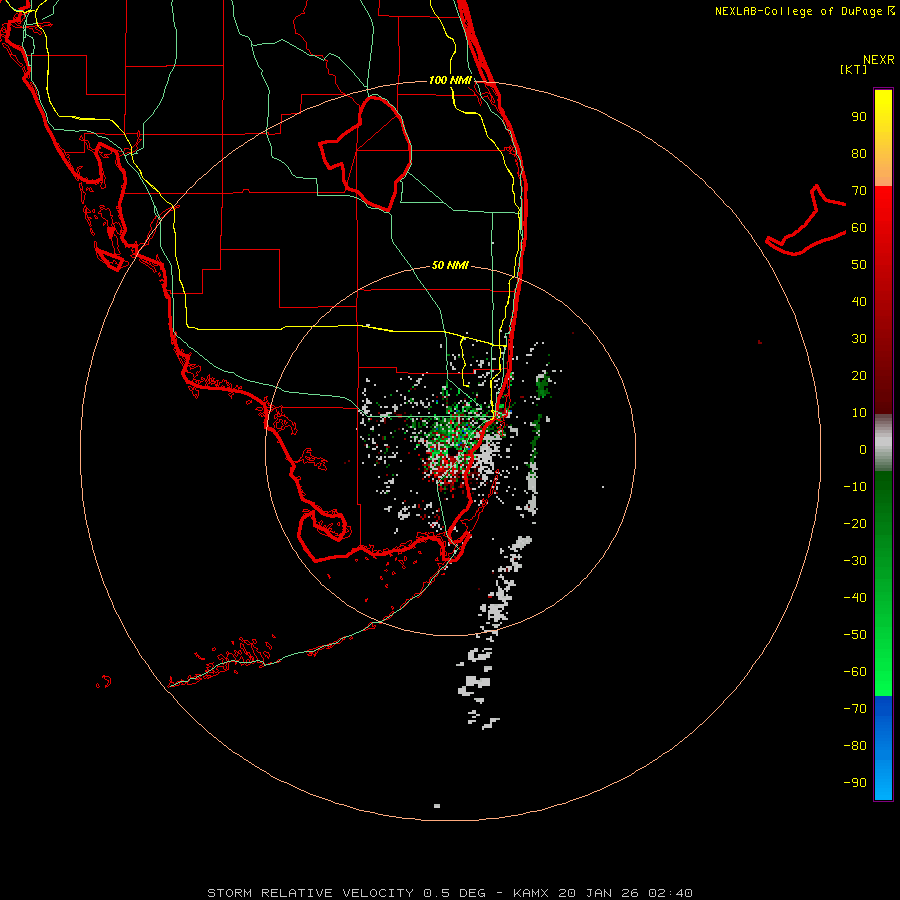Screen dimensions: 900x900
Task: Pick the blue segment of the color bar
Action: coord(883,746)
